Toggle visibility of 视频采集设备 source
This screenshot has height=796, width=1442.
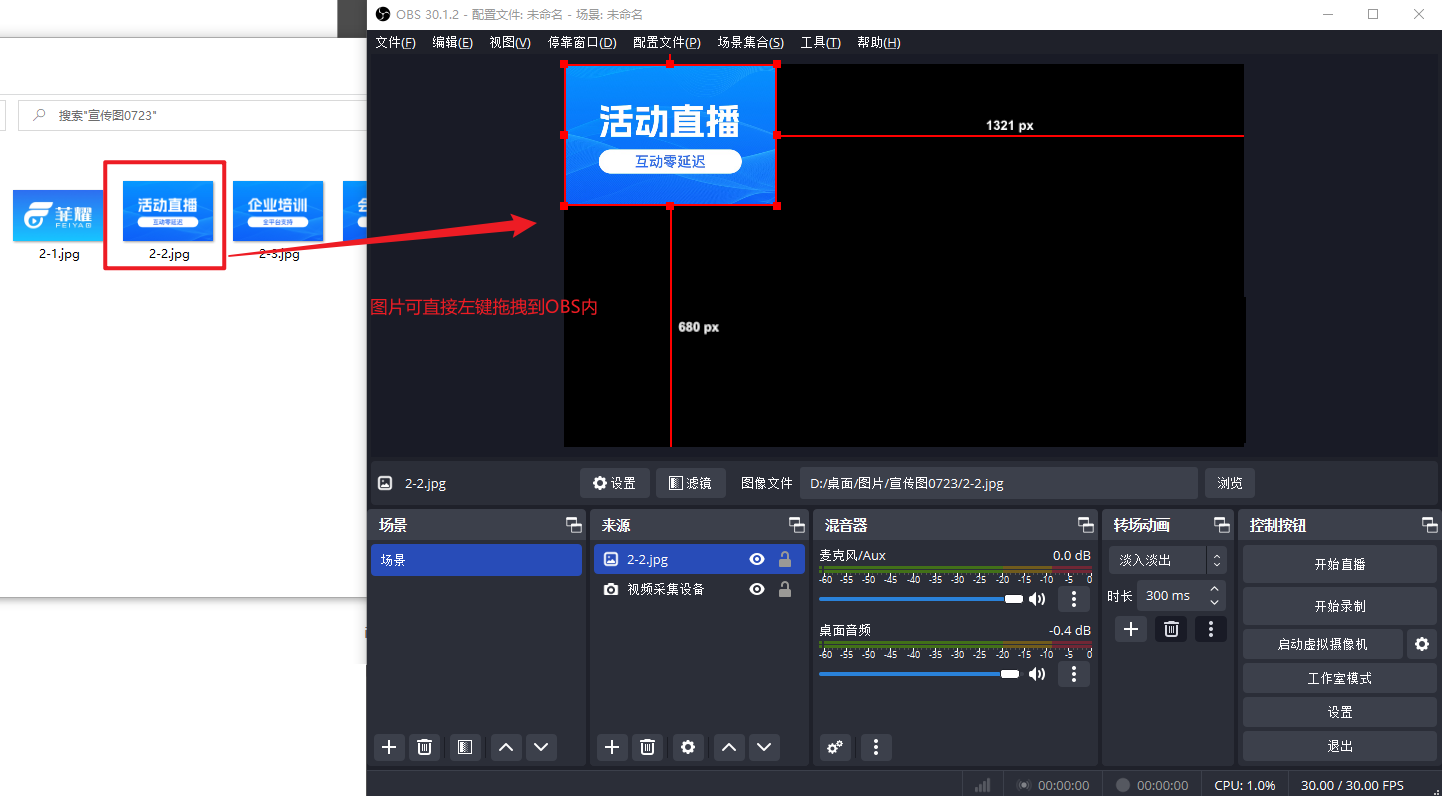pos(757,590)
